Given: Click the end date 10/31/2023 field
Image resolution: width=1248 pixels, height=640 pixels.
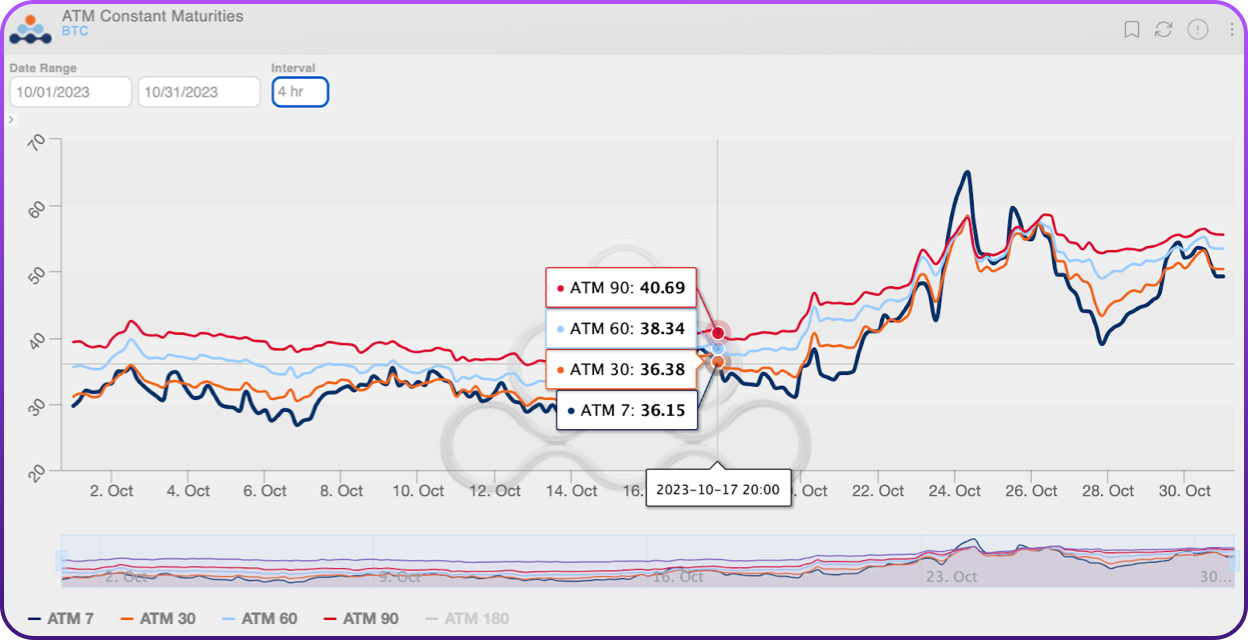Looking at the screenshot, I should pos(198,92).
